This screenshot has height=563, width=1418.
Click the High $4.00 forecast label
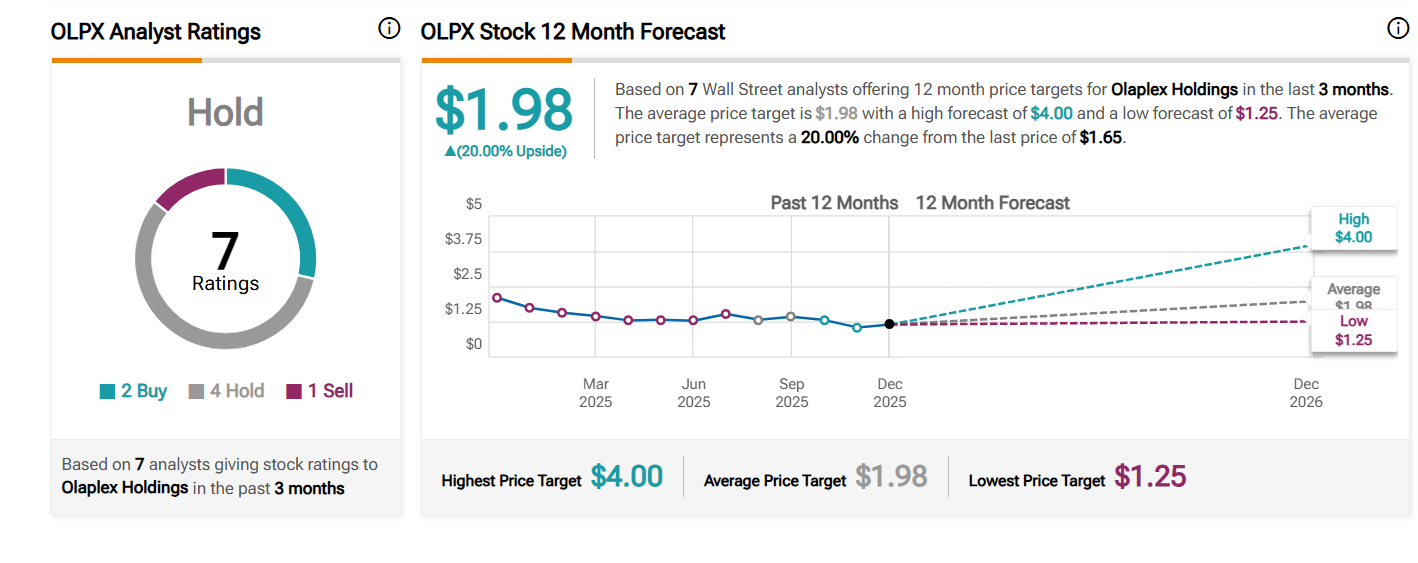coord(1353,228)
